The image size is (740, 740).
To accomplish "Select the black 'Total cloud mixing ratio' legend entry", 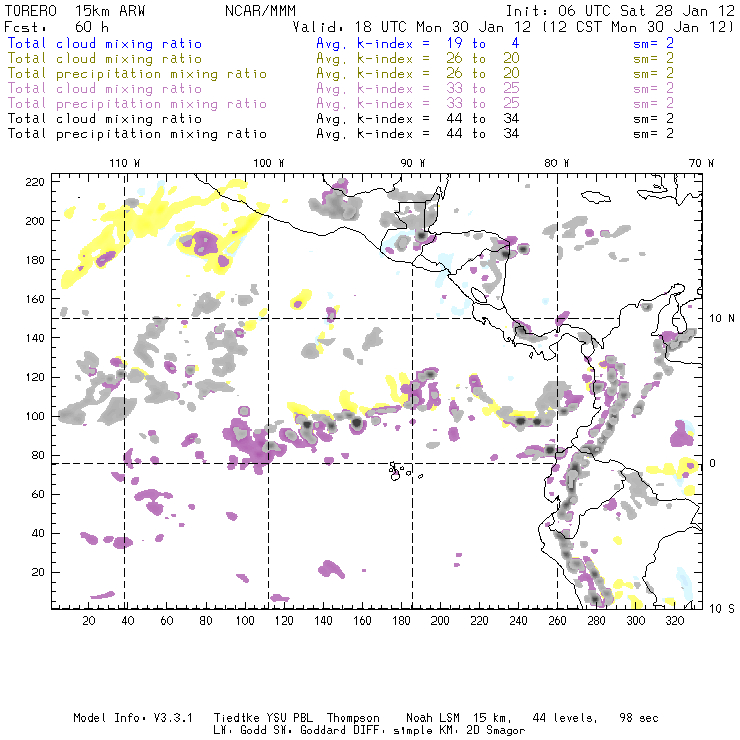I will pyautogui.click(x=105, y=118).
